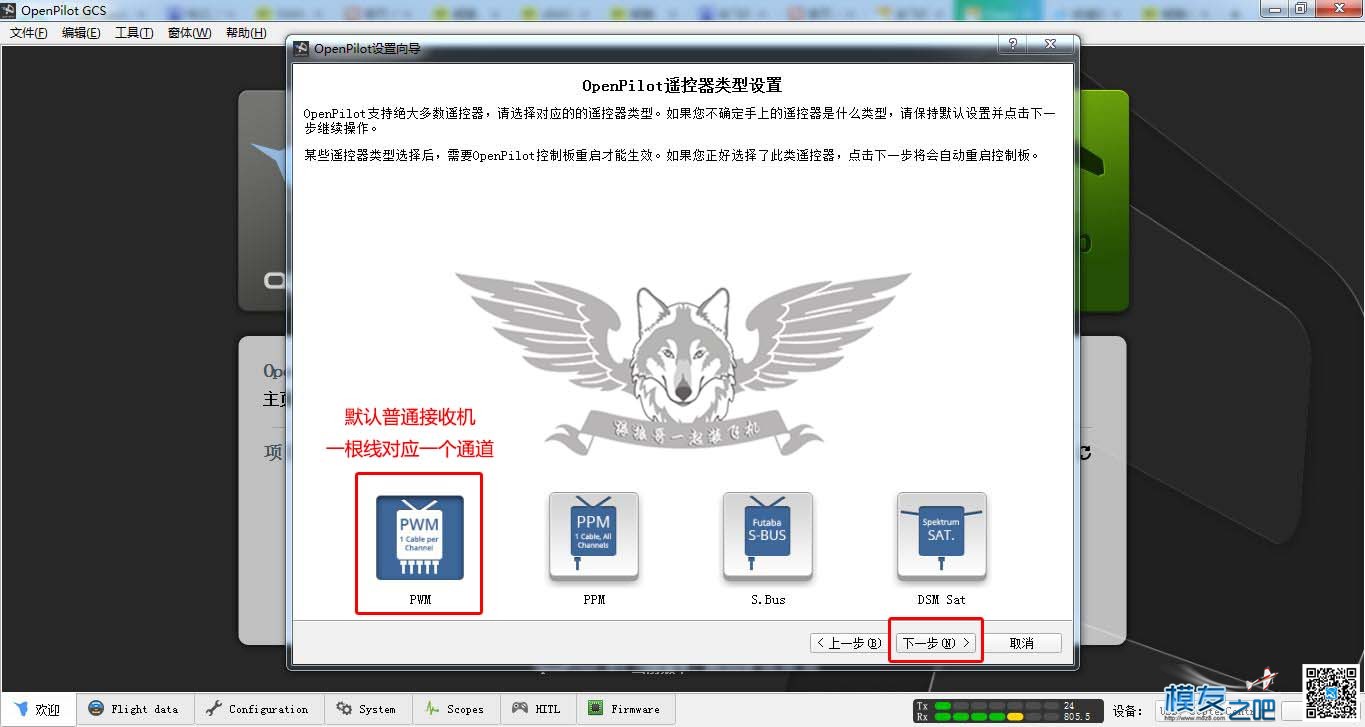Switch to the Scopes tab

coord(455,709)
